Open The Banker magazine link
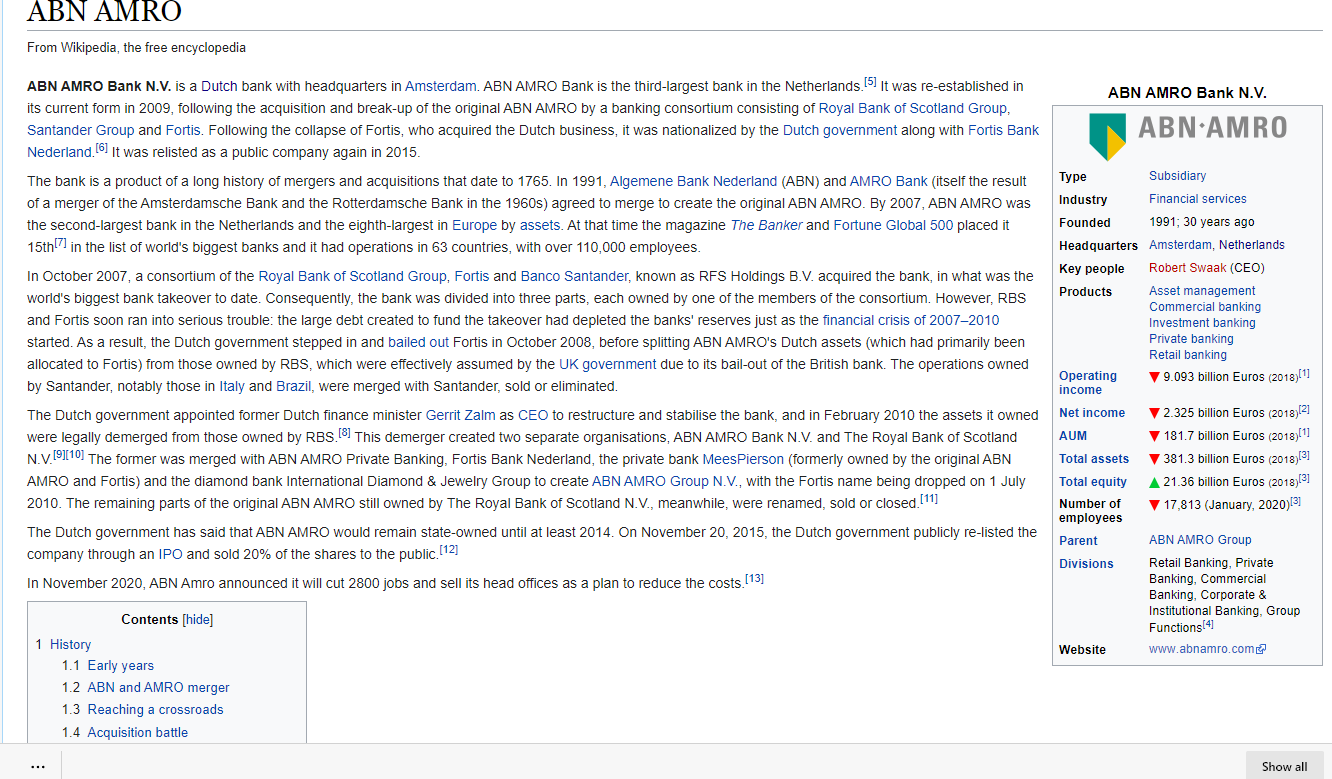This screenshot has height=779, width=1332. tap(766, 225)
